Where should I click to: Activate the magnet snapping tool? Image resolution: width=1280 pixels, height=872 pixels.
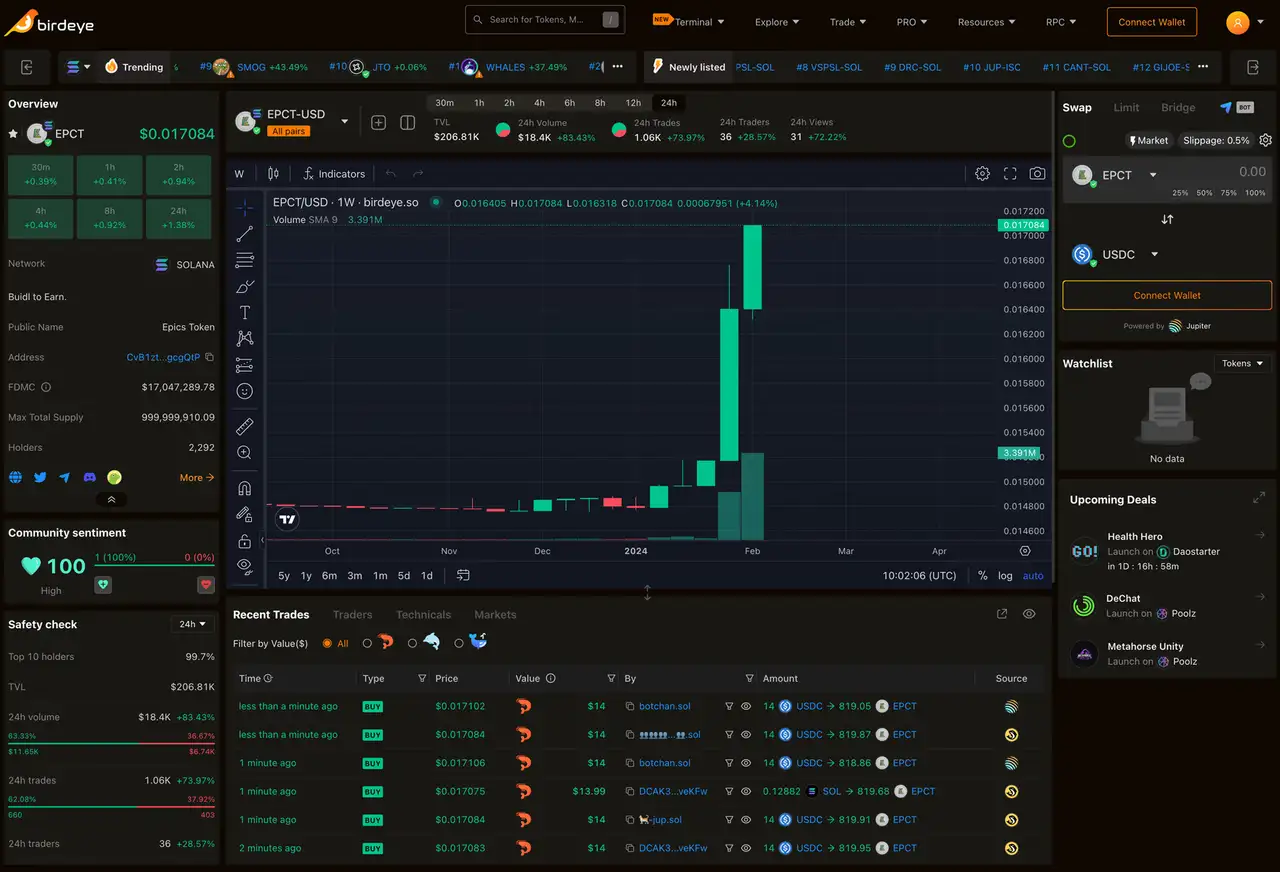(244, 488)
